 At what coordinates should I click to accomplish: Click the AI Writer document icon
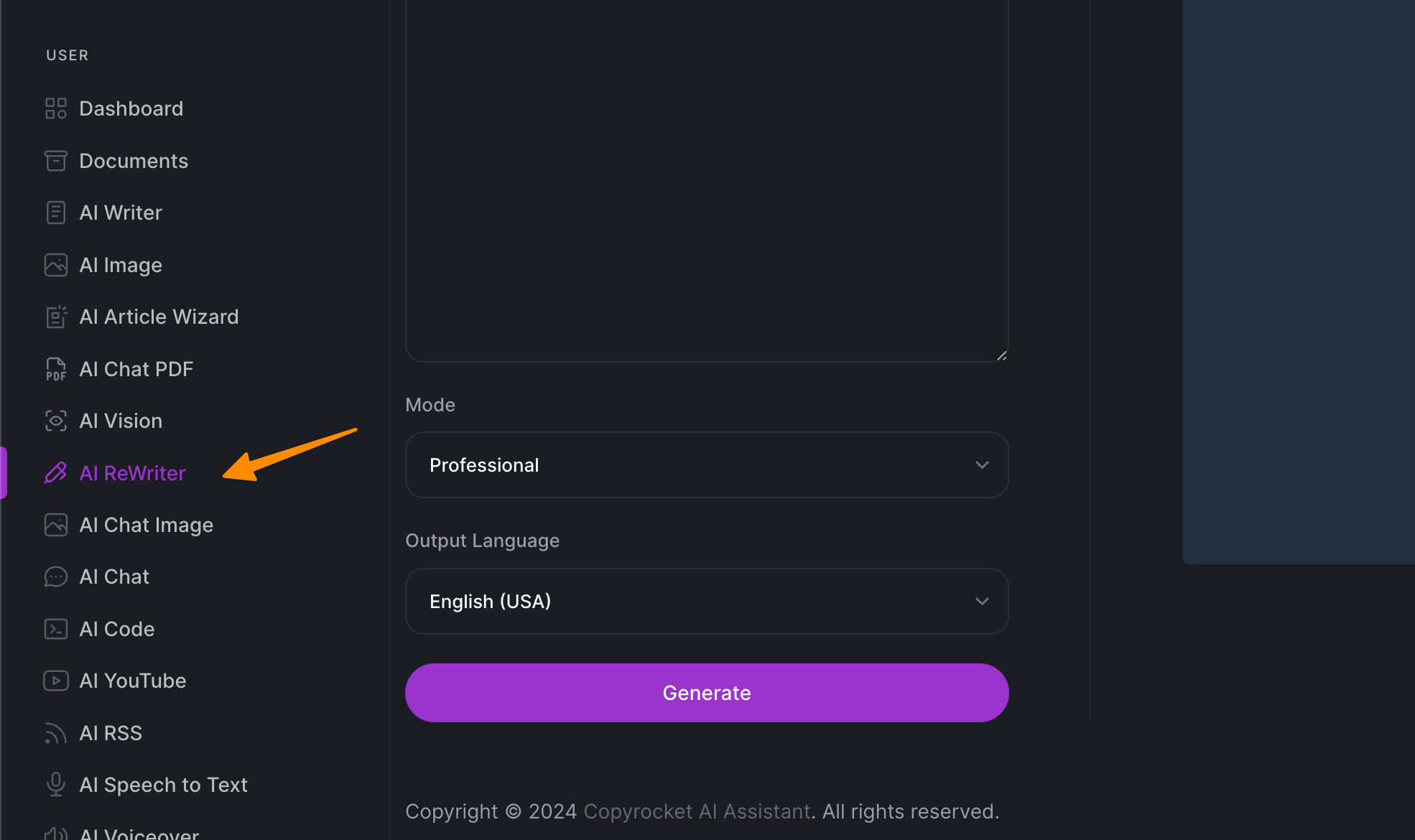tap(55, 213)
